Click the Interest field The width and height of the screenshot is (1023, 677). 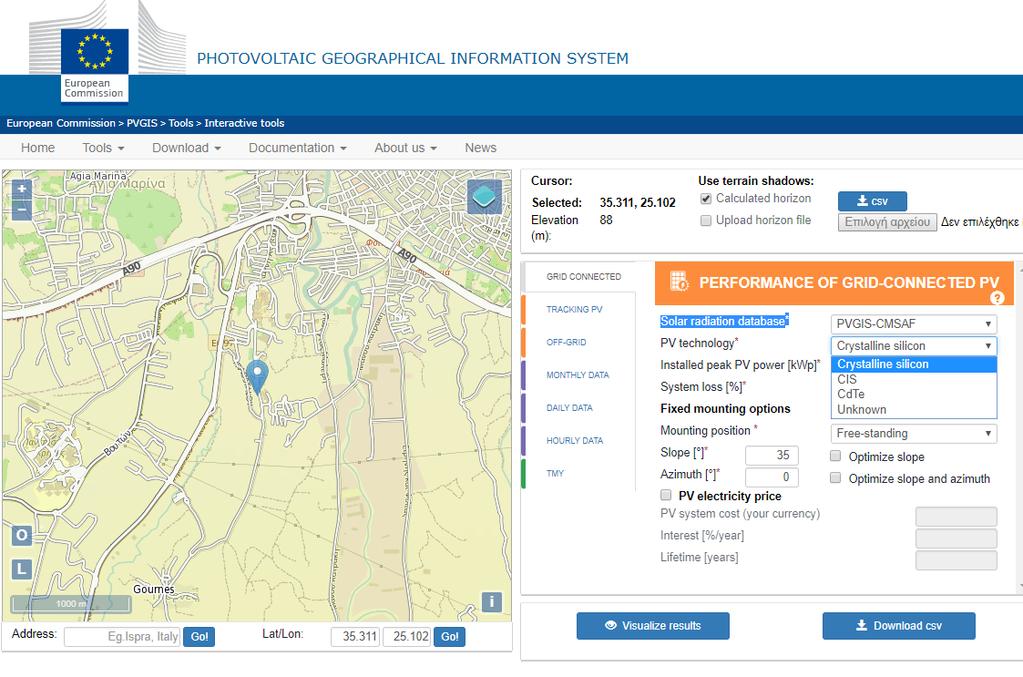956,538
